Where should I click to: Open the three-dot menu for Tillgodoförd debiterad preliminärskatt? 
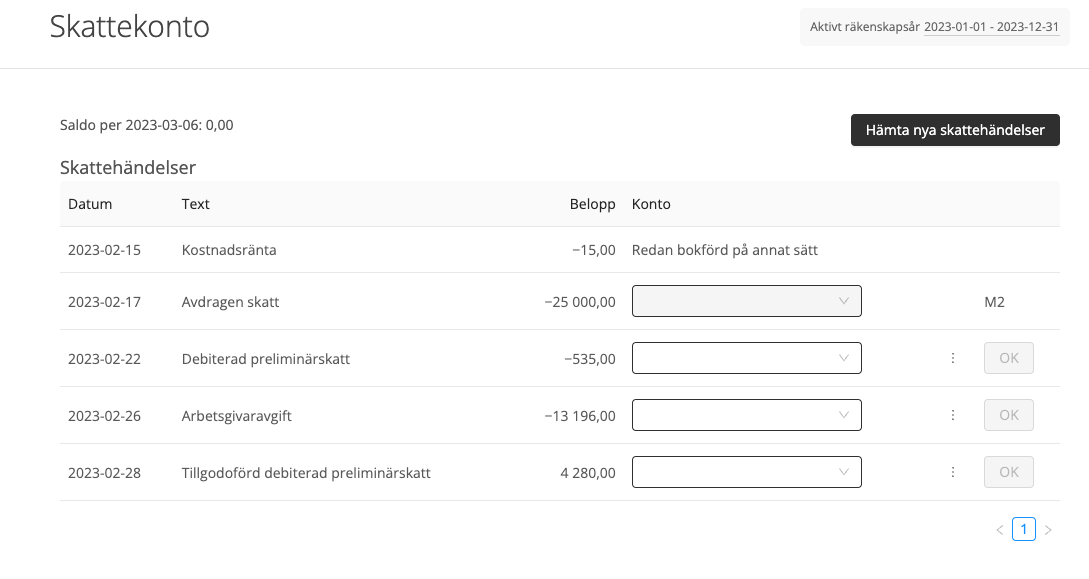tap(953, 472)
